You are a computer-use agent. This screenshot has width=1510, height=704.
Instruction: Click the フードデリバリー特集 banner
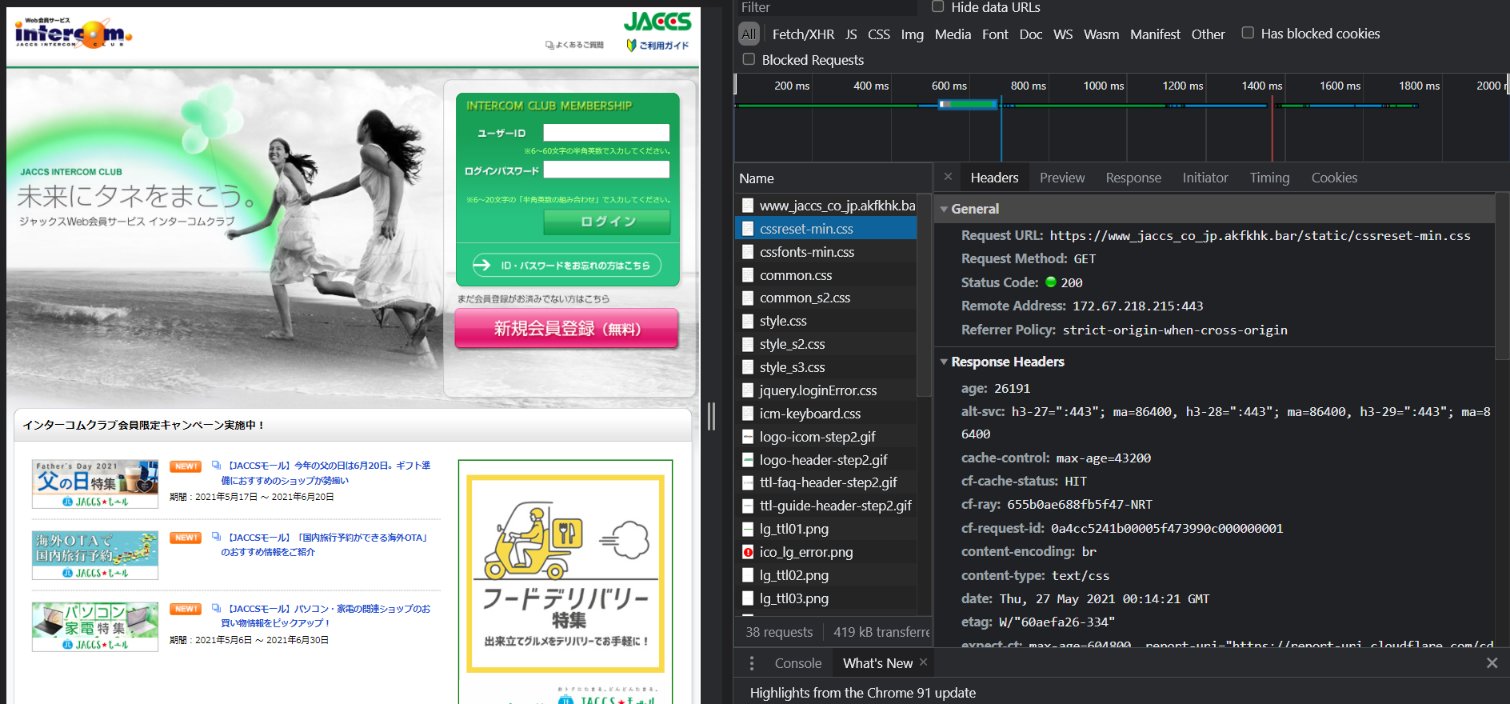click(x=565, y=574)
